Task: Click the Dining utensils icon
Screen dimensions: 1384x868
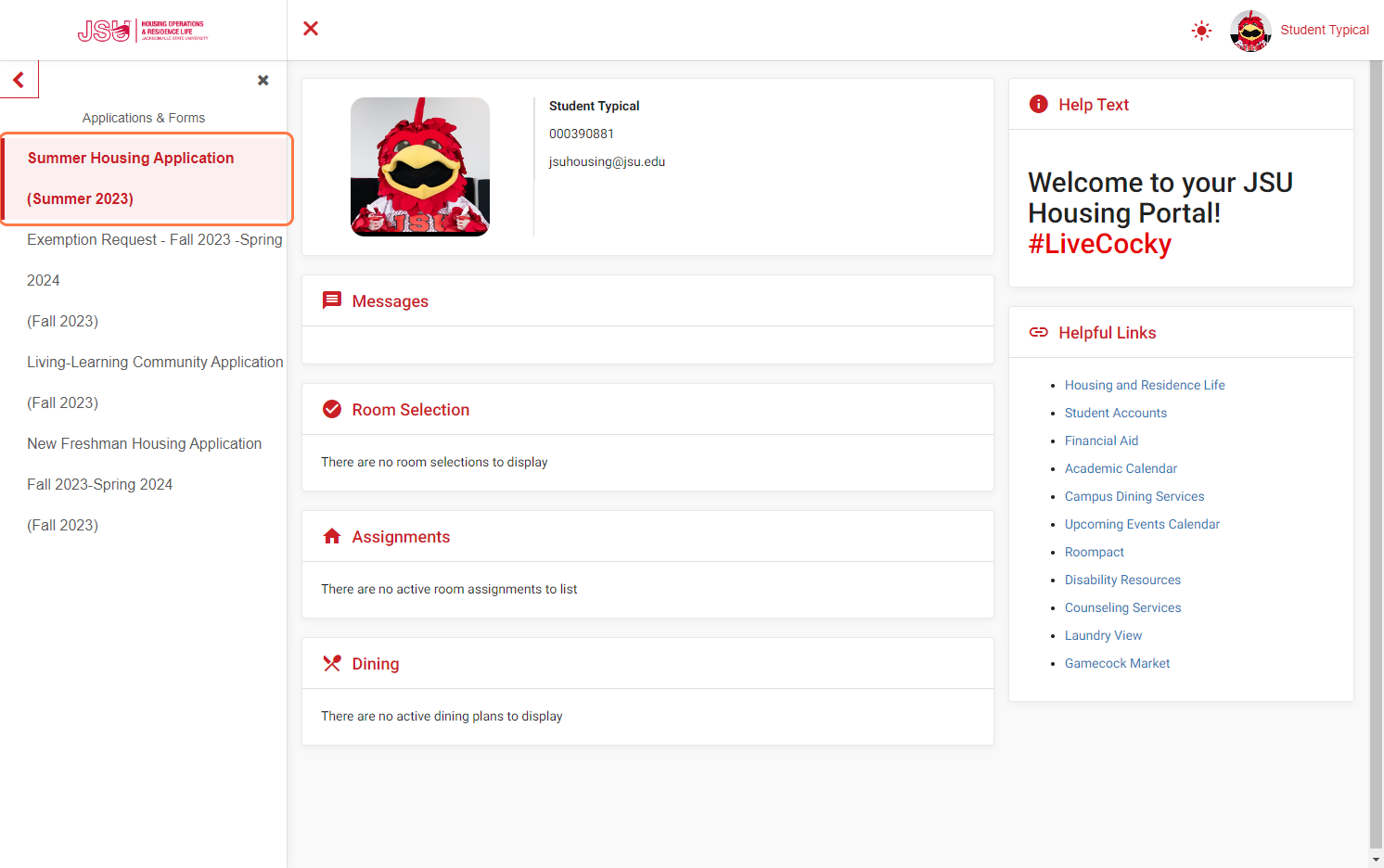Action: tap(332, 663)
